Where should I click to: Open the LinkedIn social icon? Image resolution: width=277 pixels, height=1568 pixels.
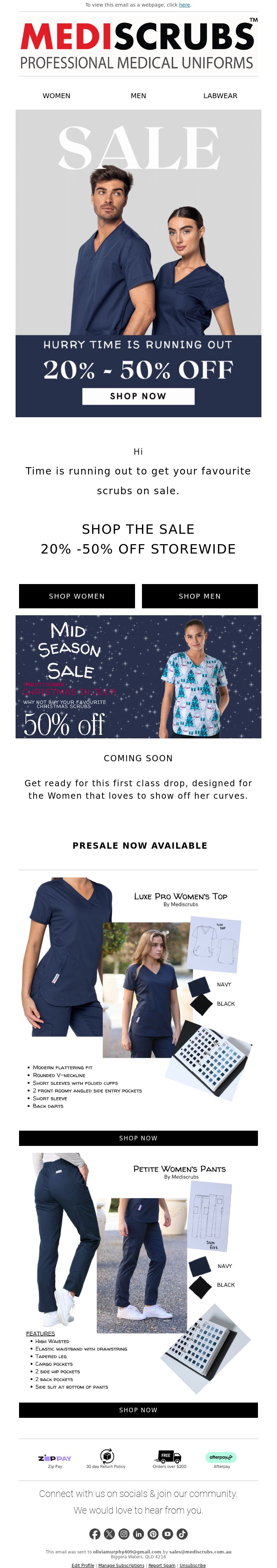coord(138,1534)
